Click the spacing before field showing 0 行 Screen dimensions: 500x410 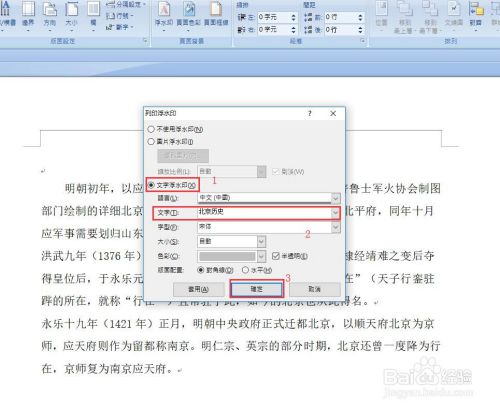coord(340,17)
